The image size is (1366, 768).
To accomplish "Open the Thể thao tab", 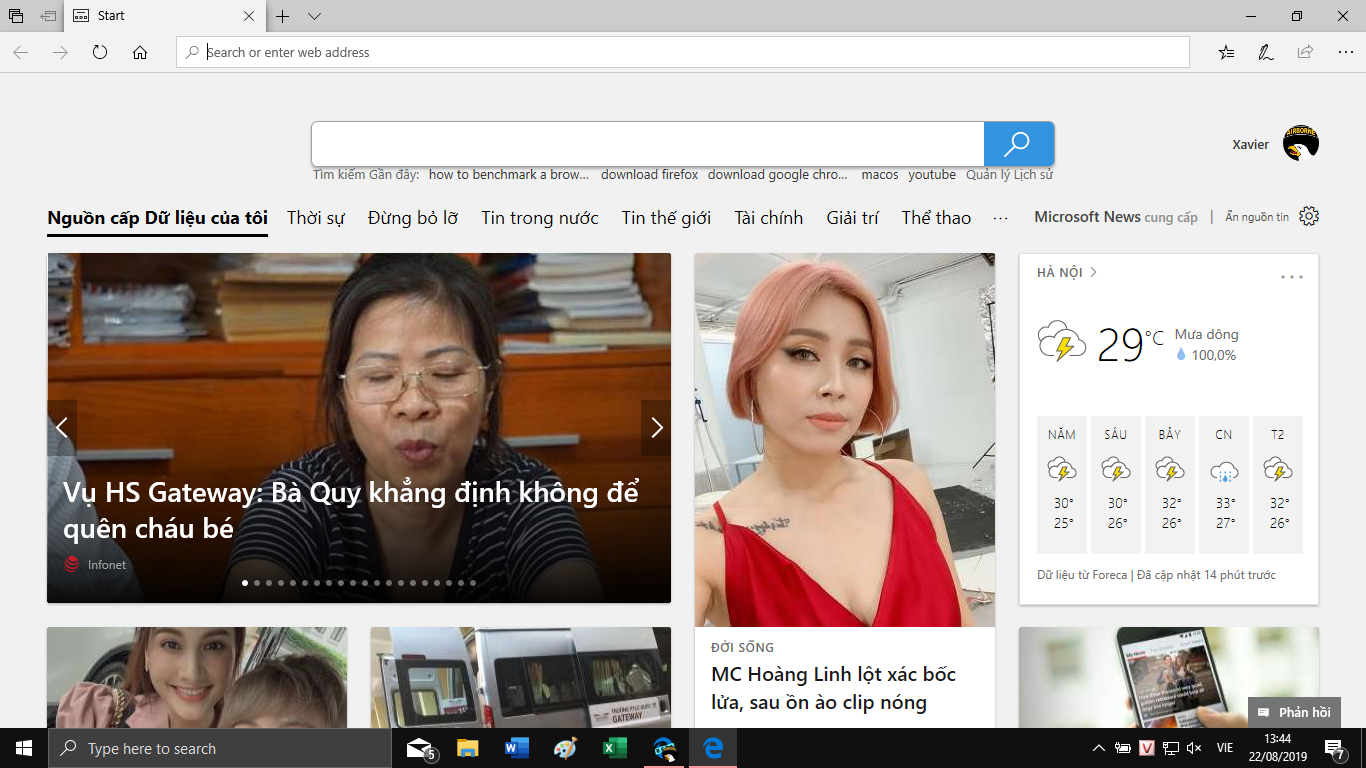I will (x=936, y=218).
